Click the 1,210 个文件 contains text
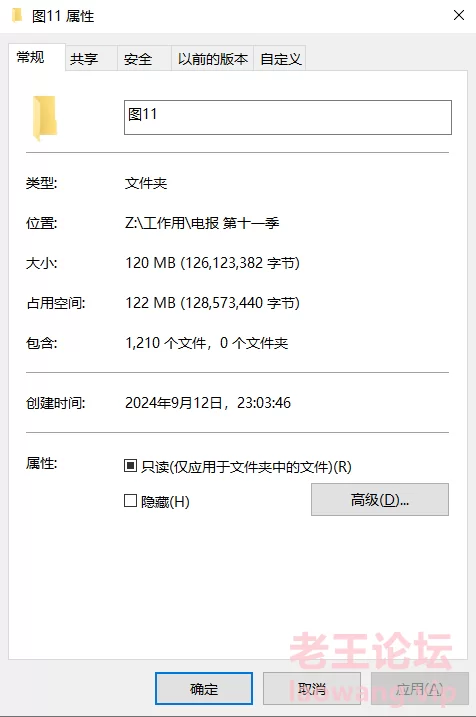Viewport: 476px width, 717px height. 166,343
